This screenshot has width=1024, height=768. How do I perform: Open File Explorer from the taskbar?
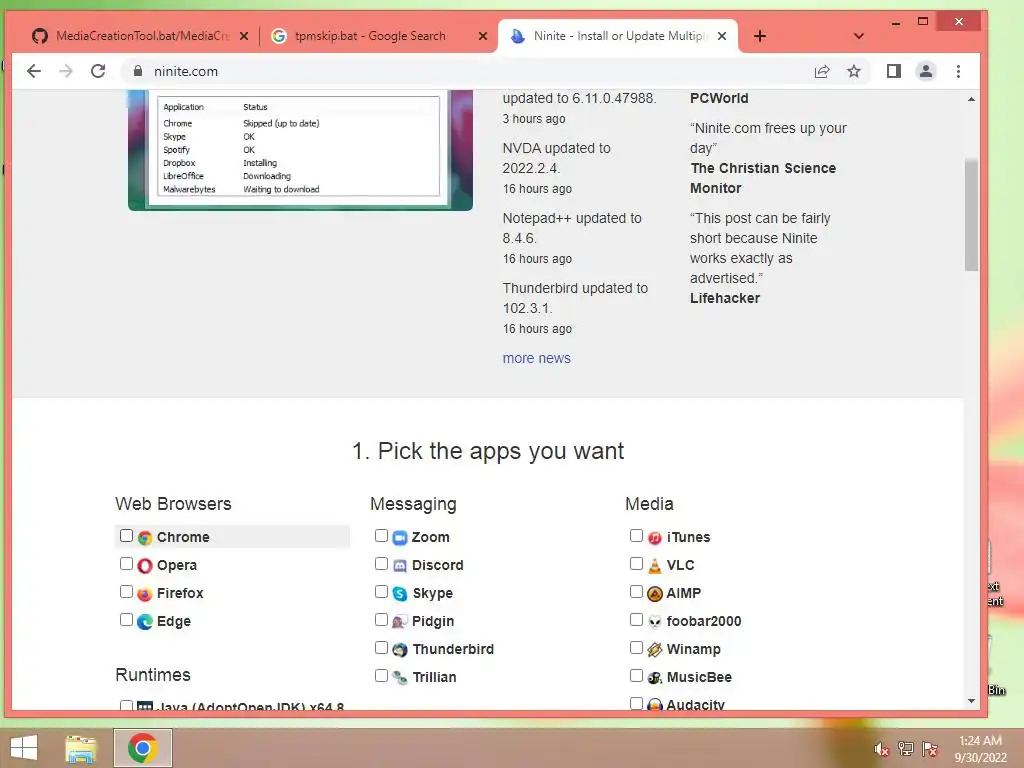pos(81,748)
